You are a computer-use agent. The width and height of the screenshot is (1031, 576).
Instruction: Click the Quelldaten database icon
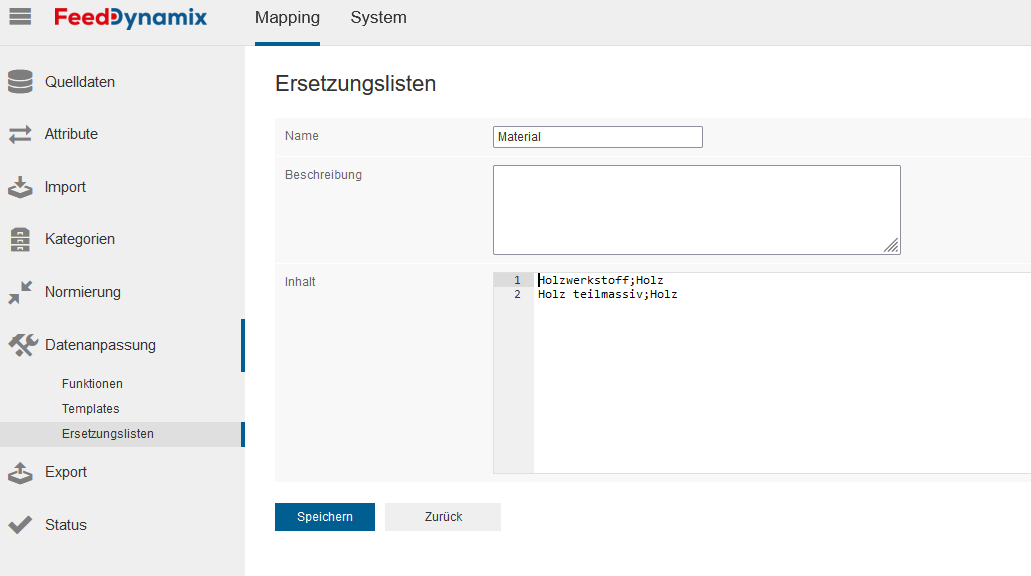click(20, 82)
